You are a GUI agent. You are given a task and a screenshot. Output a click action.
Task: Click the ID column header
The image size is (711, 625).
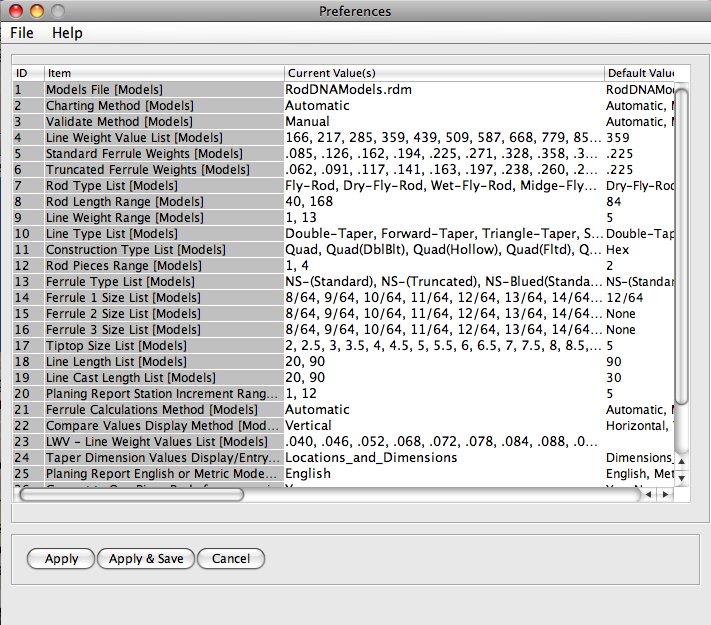click(x=28, y=73)
